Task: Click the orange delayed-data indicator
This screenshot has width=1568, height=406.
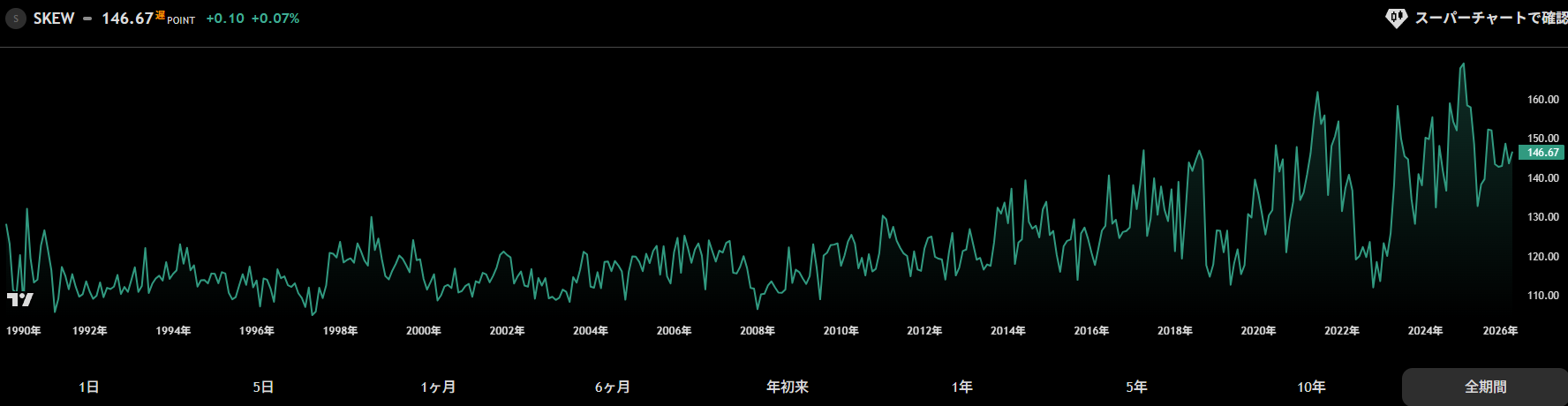Action: click(x=160, y=14)
